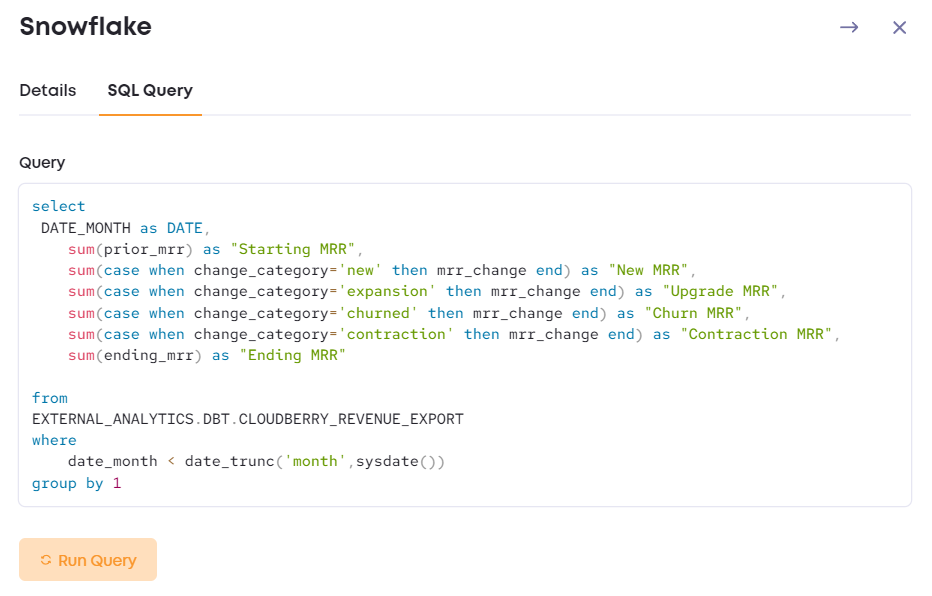Click the Query section label
The height and width of the screenshot is (596, 932).
click(40, 162)
